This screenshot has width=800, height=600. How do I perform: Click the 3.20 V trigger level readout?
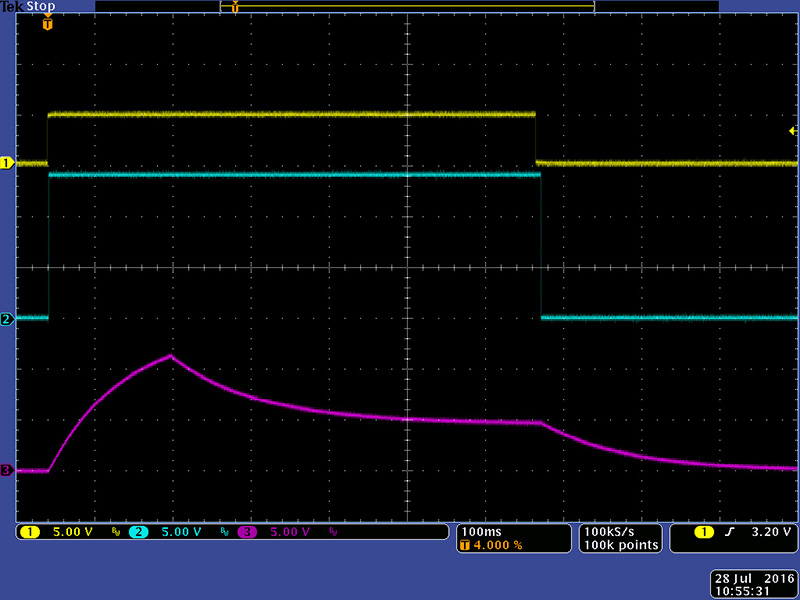coord(772,532)
